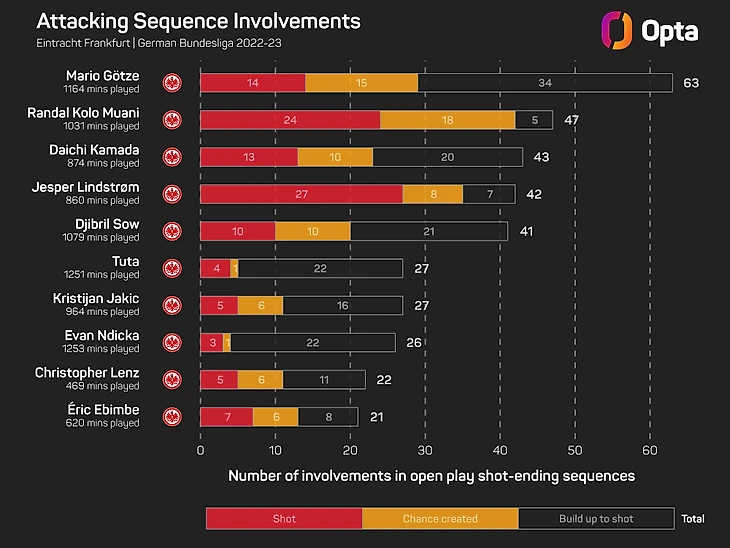Click the club crest beside Evan Ndicka

(x=171, y=342)
